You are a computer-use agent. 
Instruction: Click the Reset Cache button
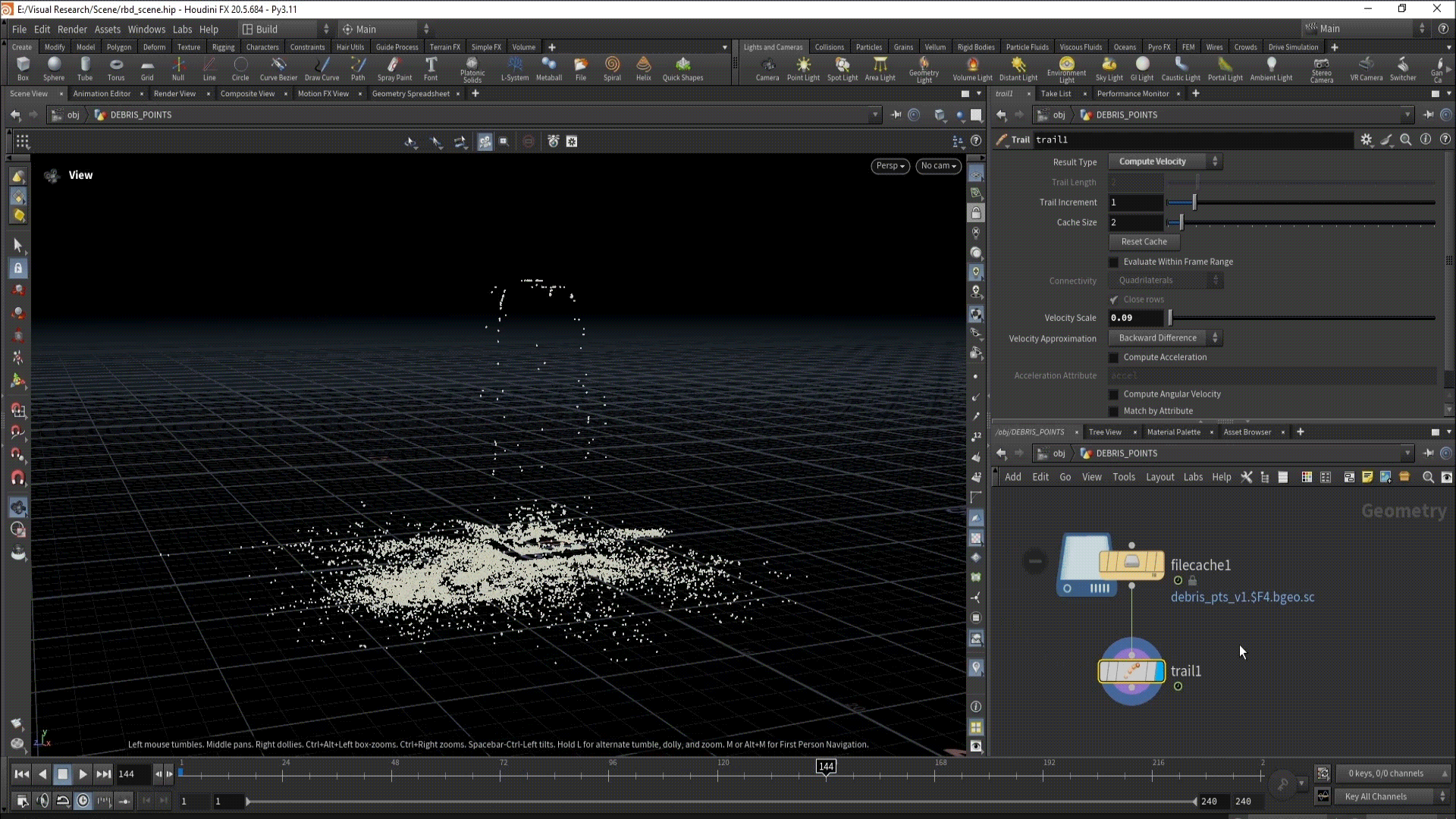pos(1144,242)
